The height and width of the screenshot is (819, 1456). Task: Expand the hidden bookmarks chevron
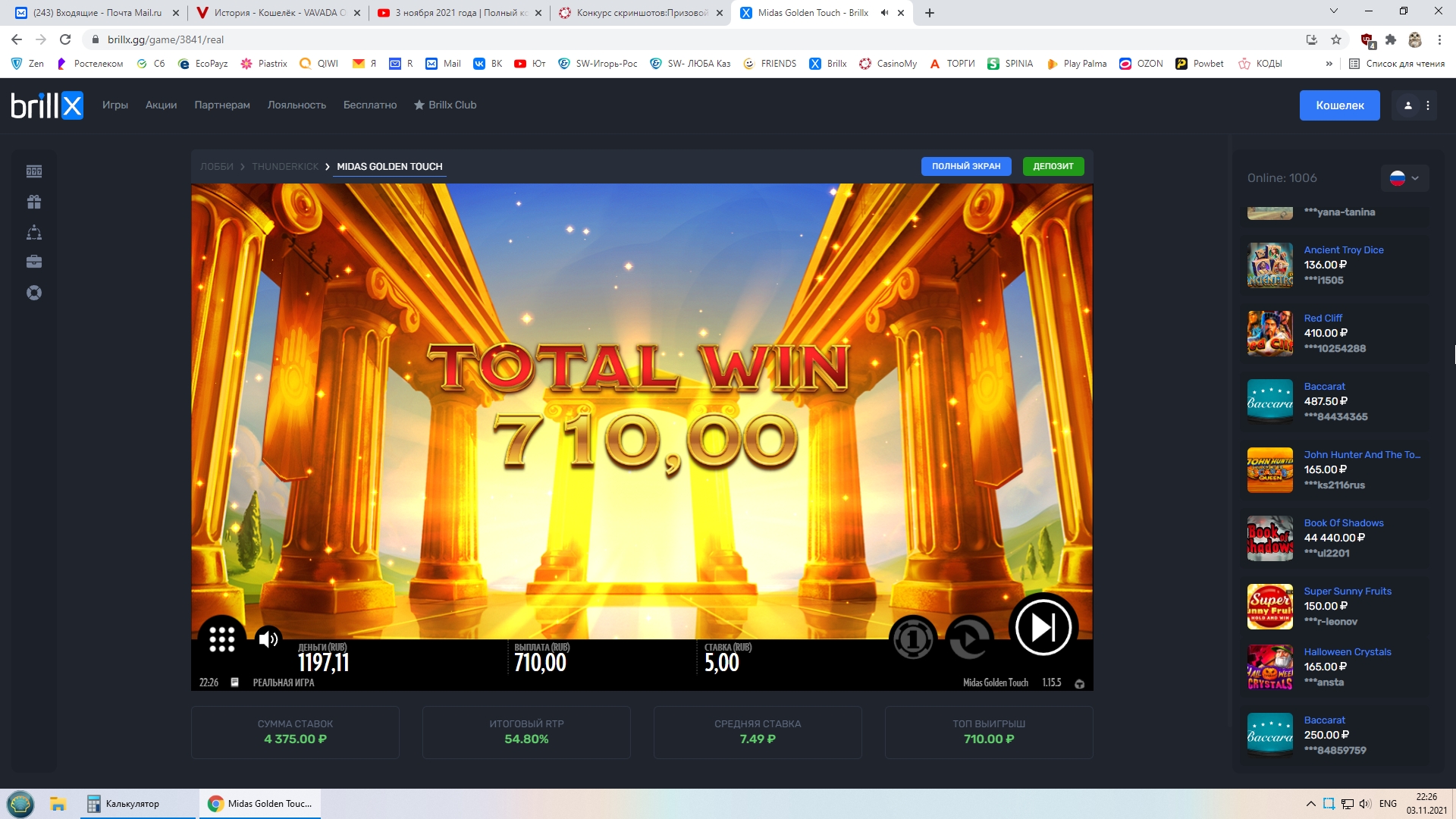(1329, 64)
